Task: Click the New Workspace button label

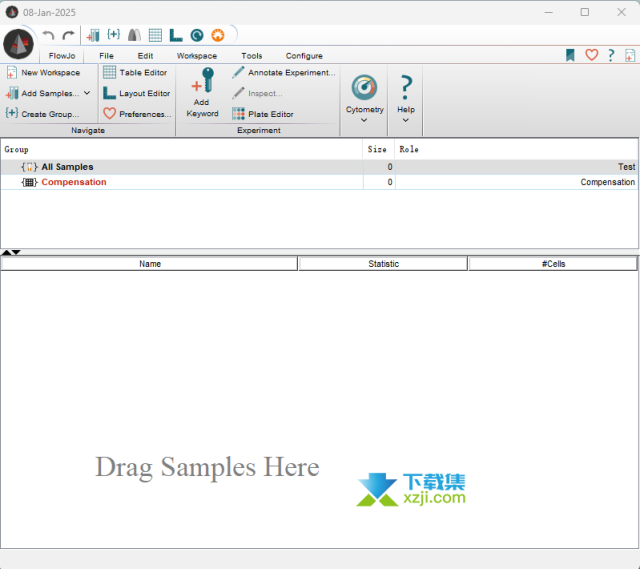Action: pyautogui.click(x=51, y=73)
